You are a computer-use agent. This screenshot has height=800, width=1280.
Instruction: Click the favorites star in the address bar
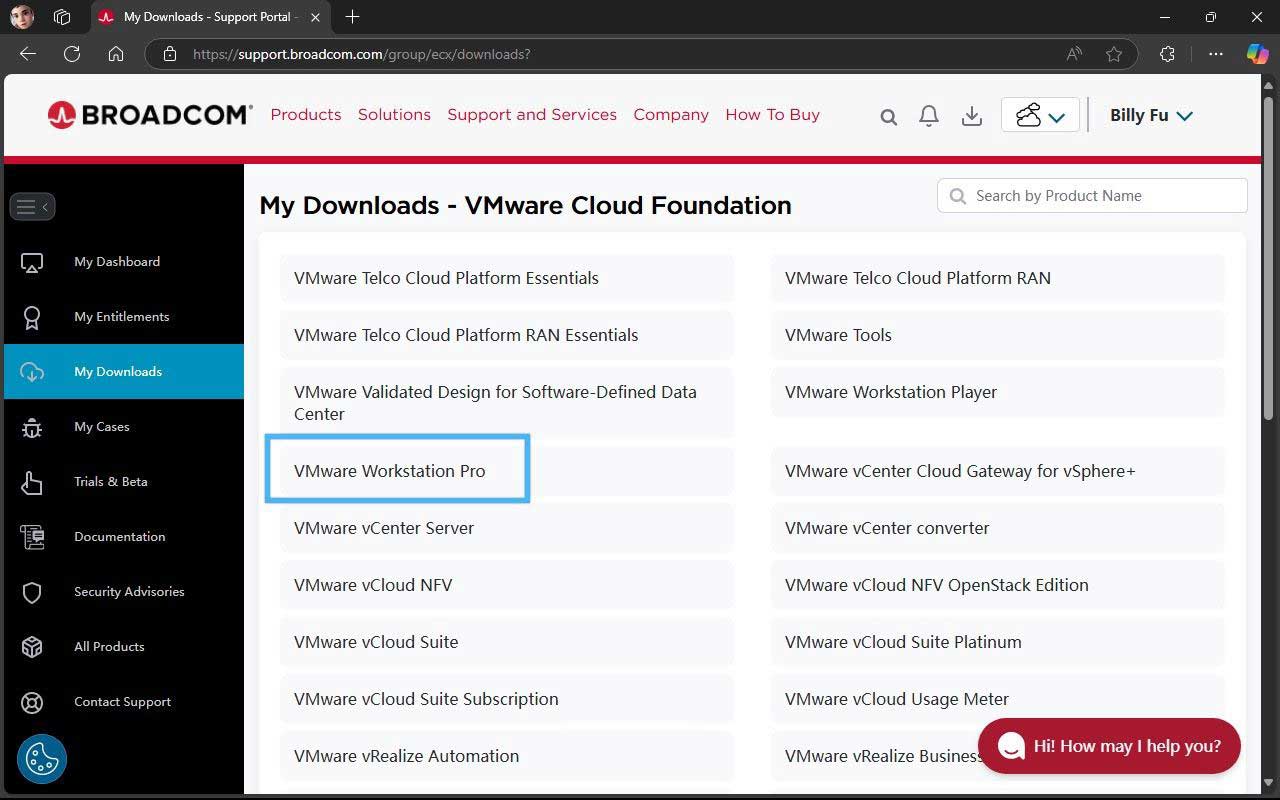pos(1114,55)
